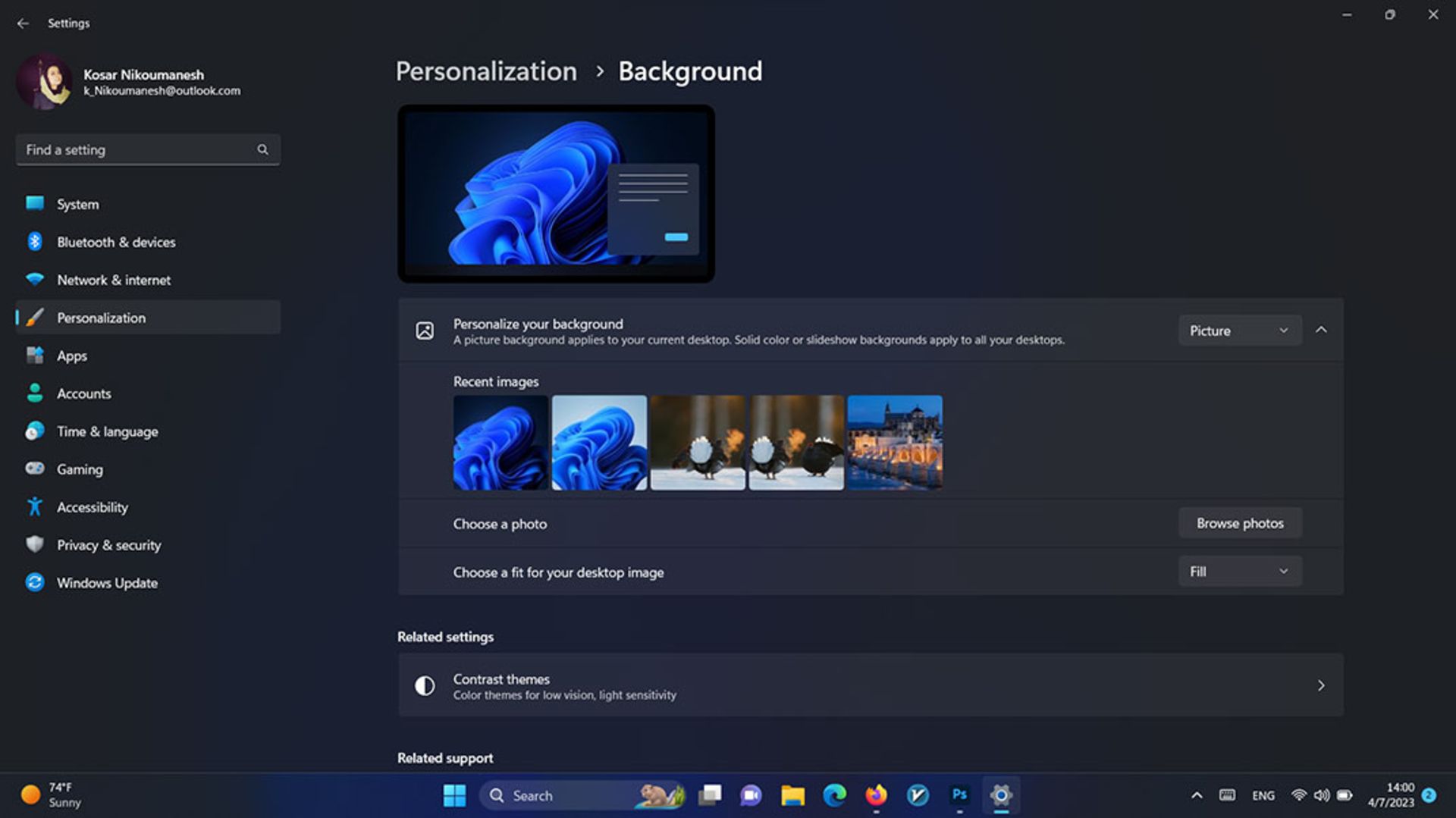Launch Photoshop from the taskbar
Viewport: 1456px width, 818px height.
click(959, 794)
